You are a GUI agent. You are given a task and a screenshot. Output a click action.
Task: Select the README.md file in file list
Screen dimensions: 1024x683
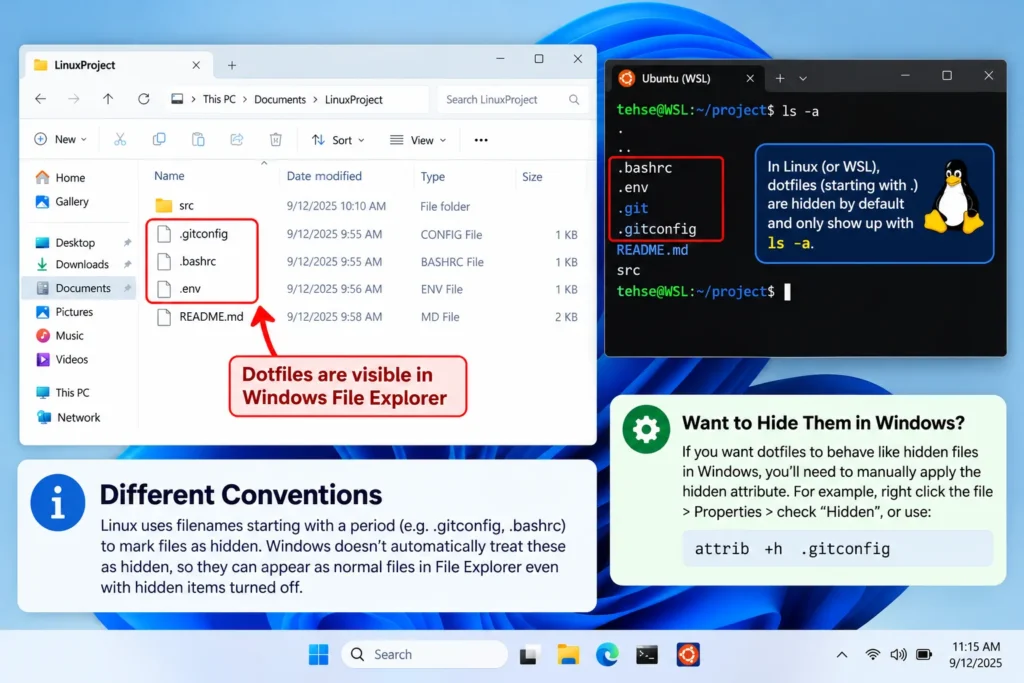coord(368,317)
